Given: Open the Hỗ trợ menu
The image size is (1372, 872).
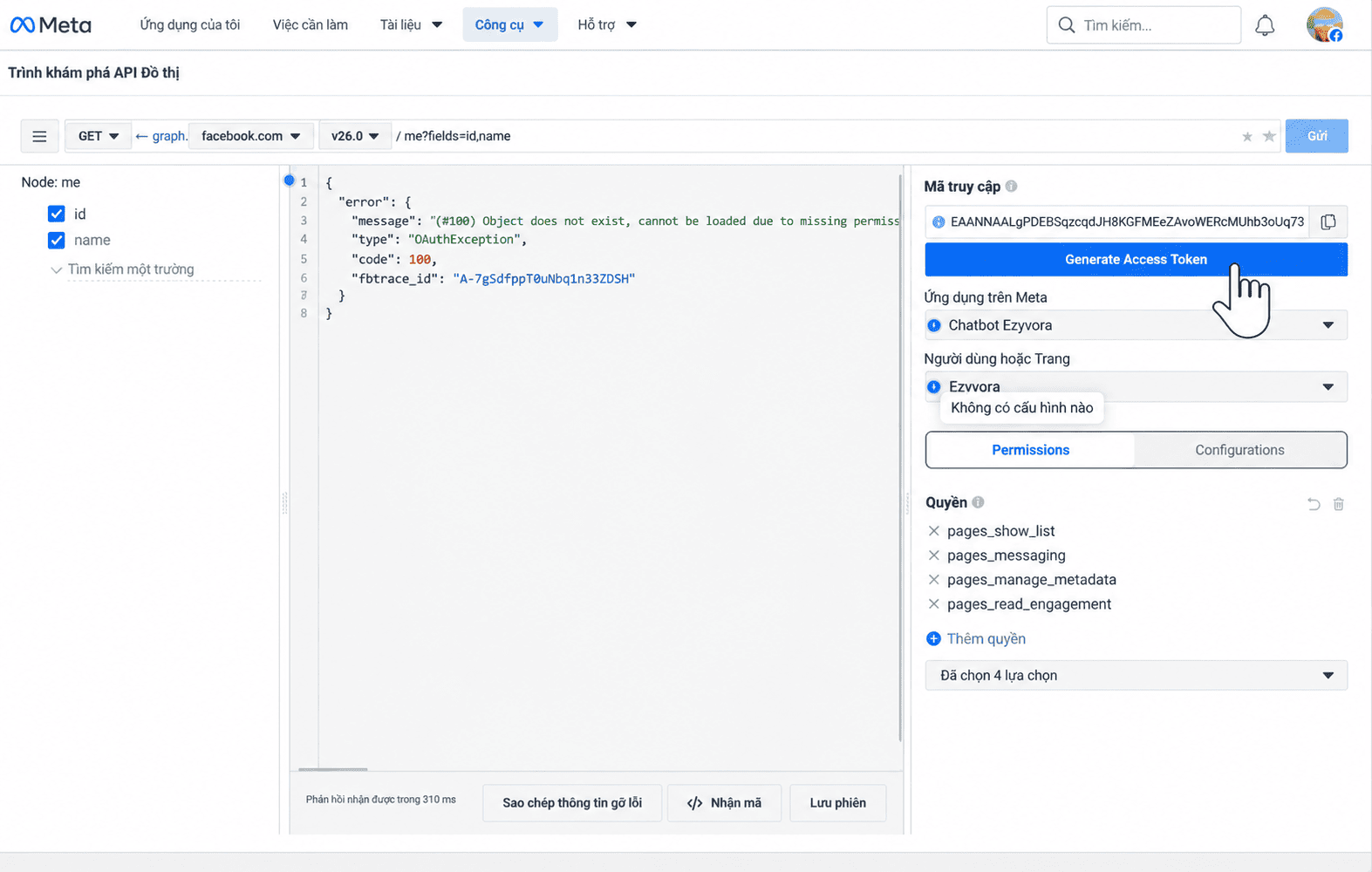Looking at the screenshot, I should click(607, 25).
